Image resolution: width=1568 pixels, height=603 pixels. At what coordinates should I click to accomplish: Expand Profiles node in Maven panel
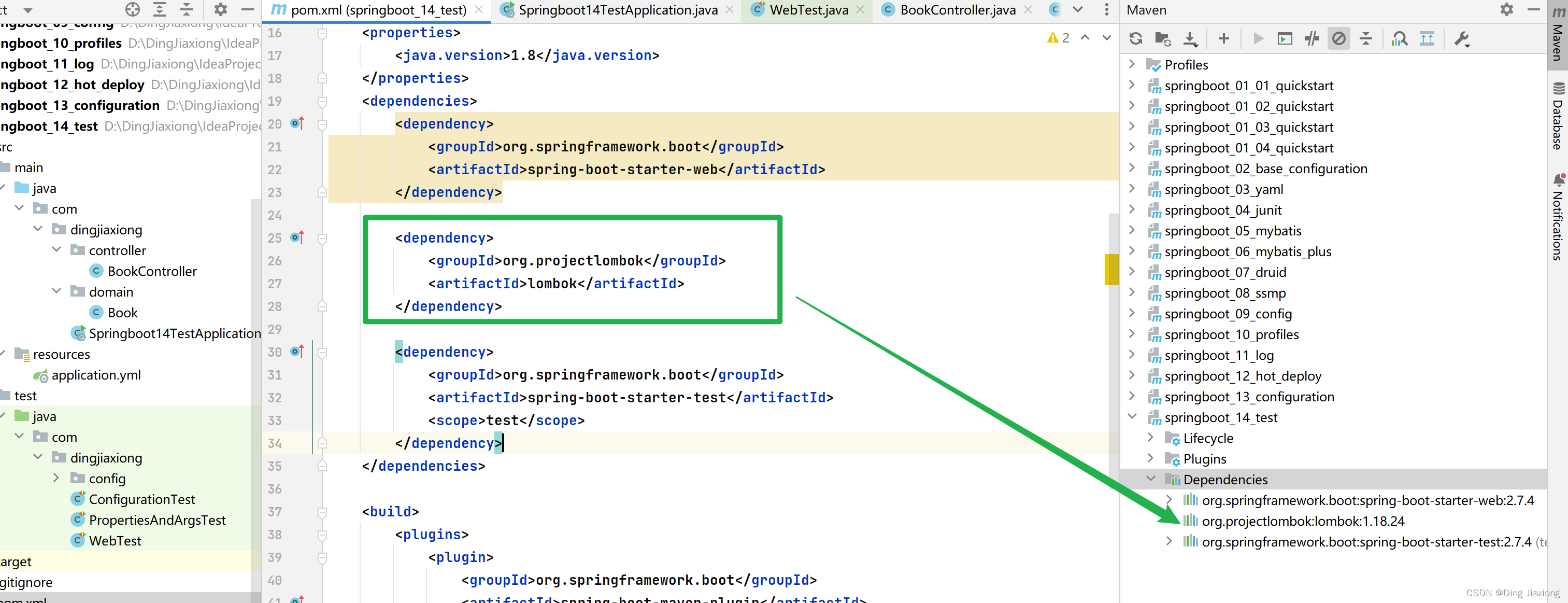(1132, 64)
